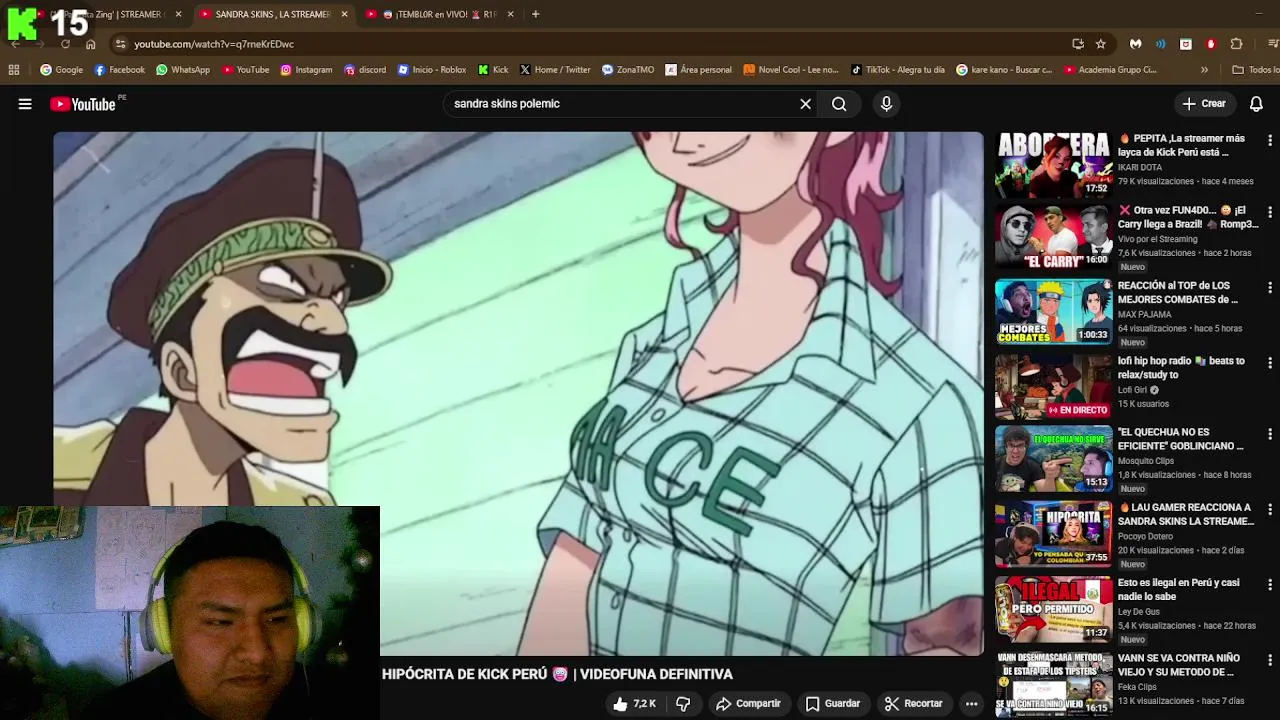The width and height of the screenshot is (1280, 720).
Task: Open 'EL CARRY' video thumbnail
Action: point(1053,237)
